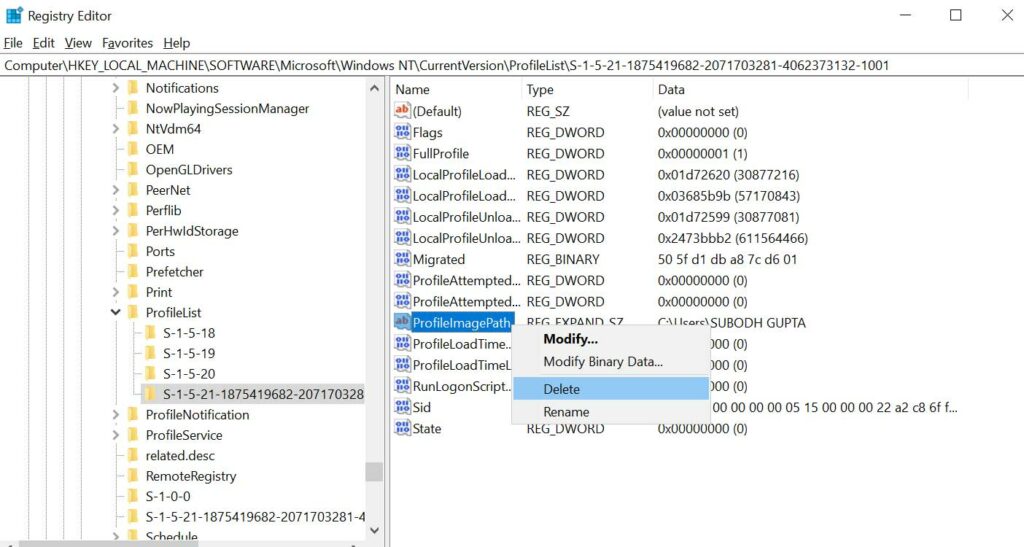
Task: Select the S-1-5-19 folder icon
Action: (150, 353)
